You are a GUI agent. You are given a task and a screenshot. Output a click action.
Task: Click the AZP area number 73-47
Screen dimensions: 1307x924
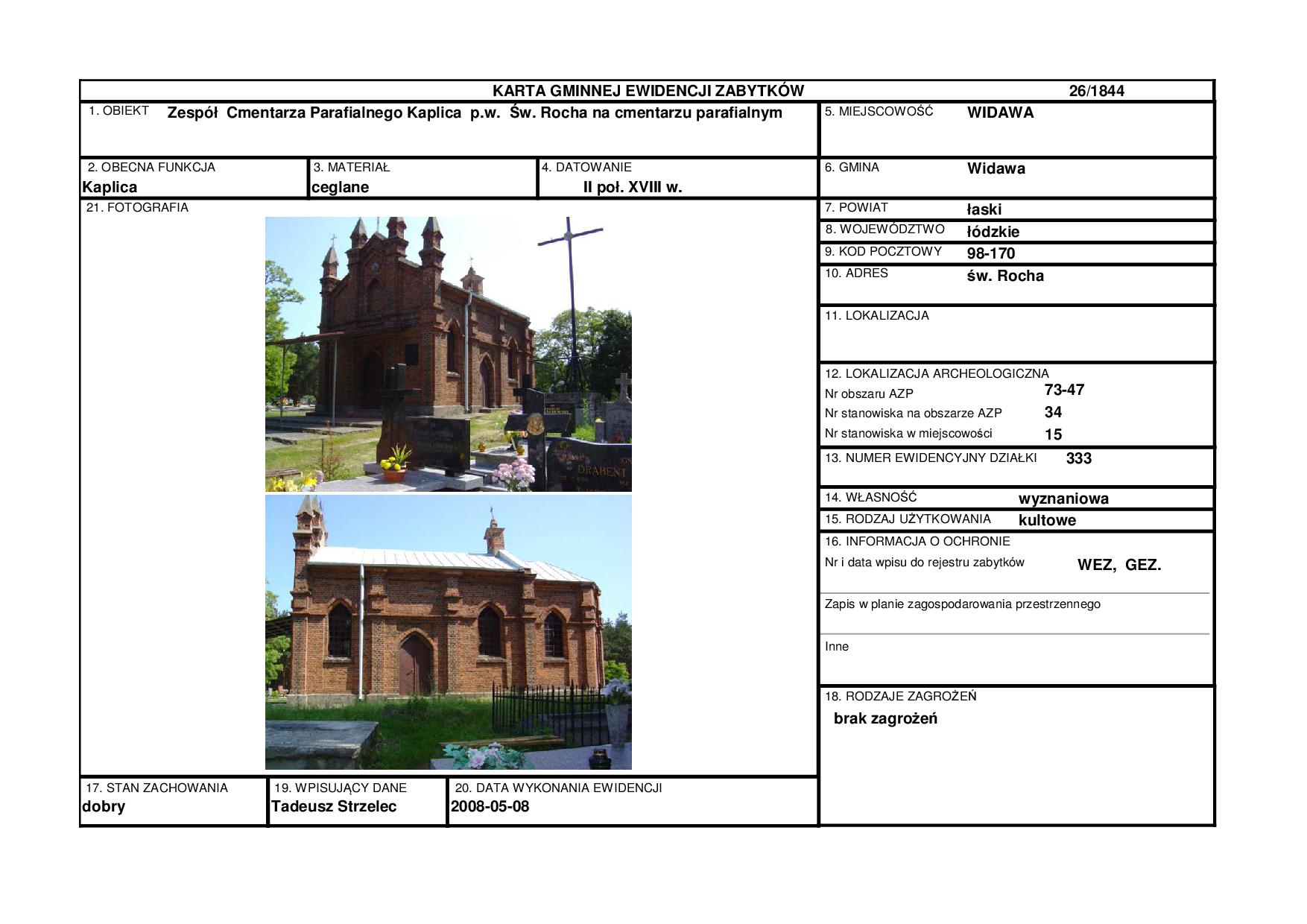coord(1064,390)
